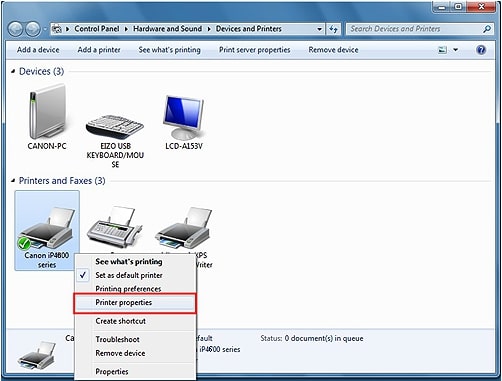Viewport: 502px width, 381px height.
Task: Change view using the view icon
Action: pyautogui.click(x=442, y=50)
